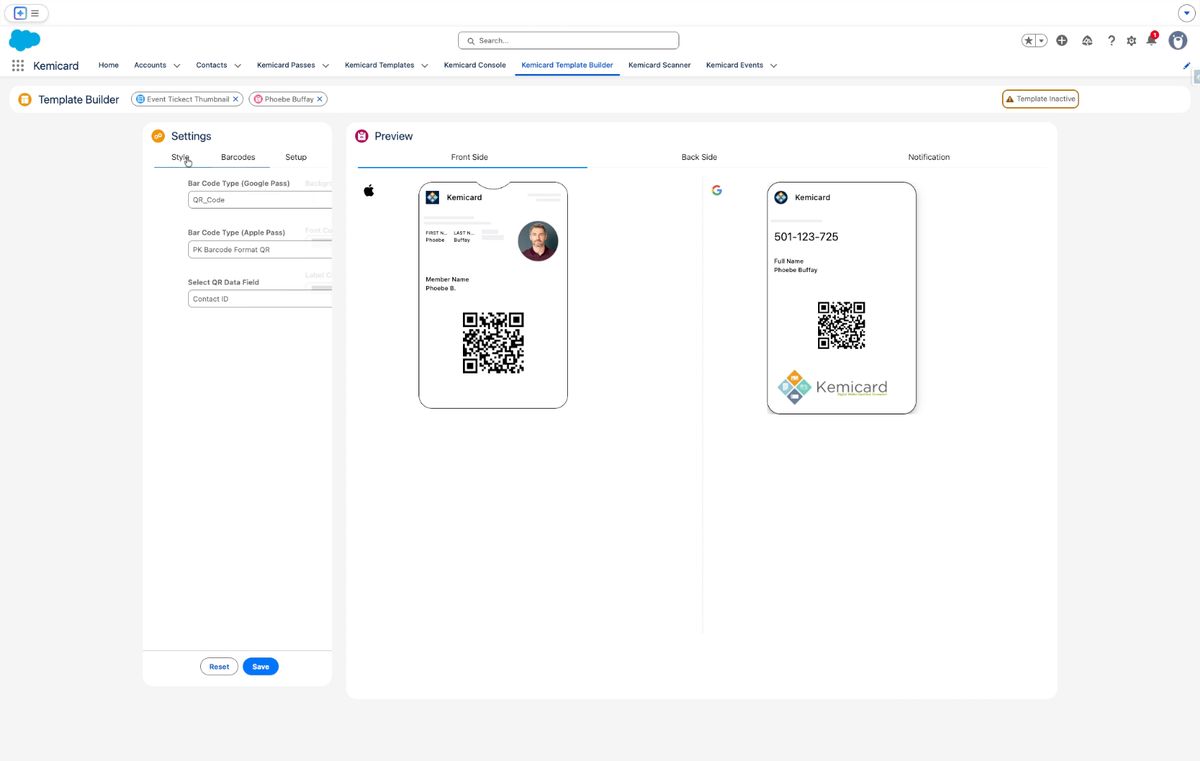
Task: Click the Reset button
Action: coord(219,666)
